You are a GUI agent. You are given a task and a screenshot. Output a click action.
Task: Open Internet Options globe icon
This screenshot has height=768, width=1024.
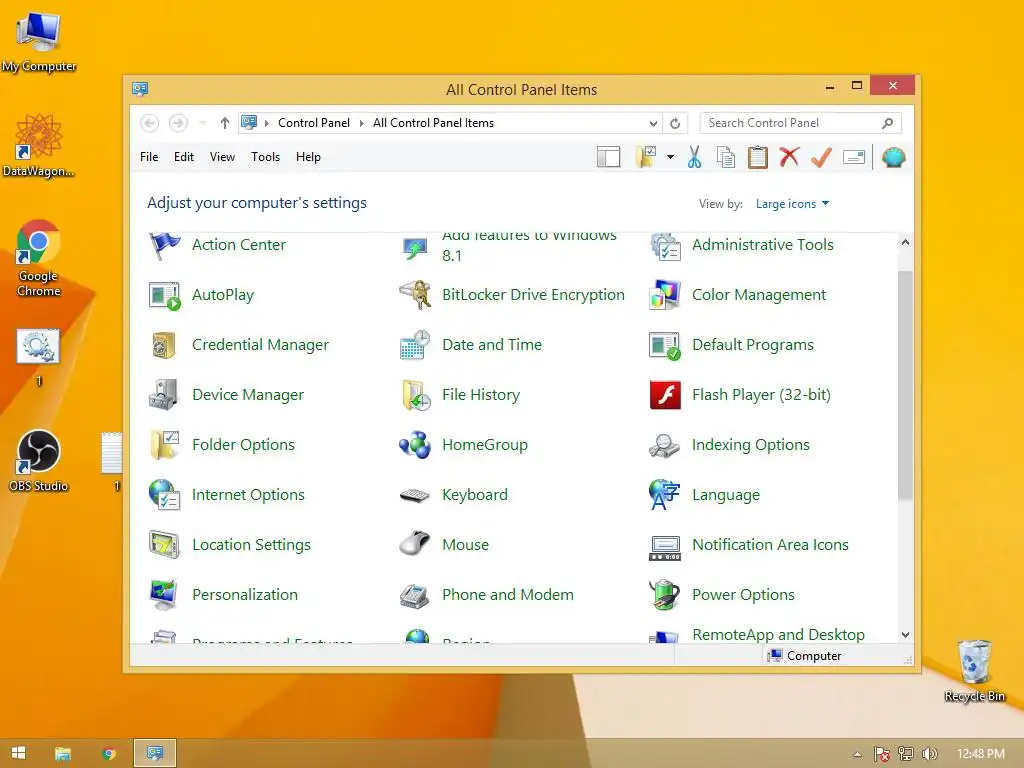(164, 495)
